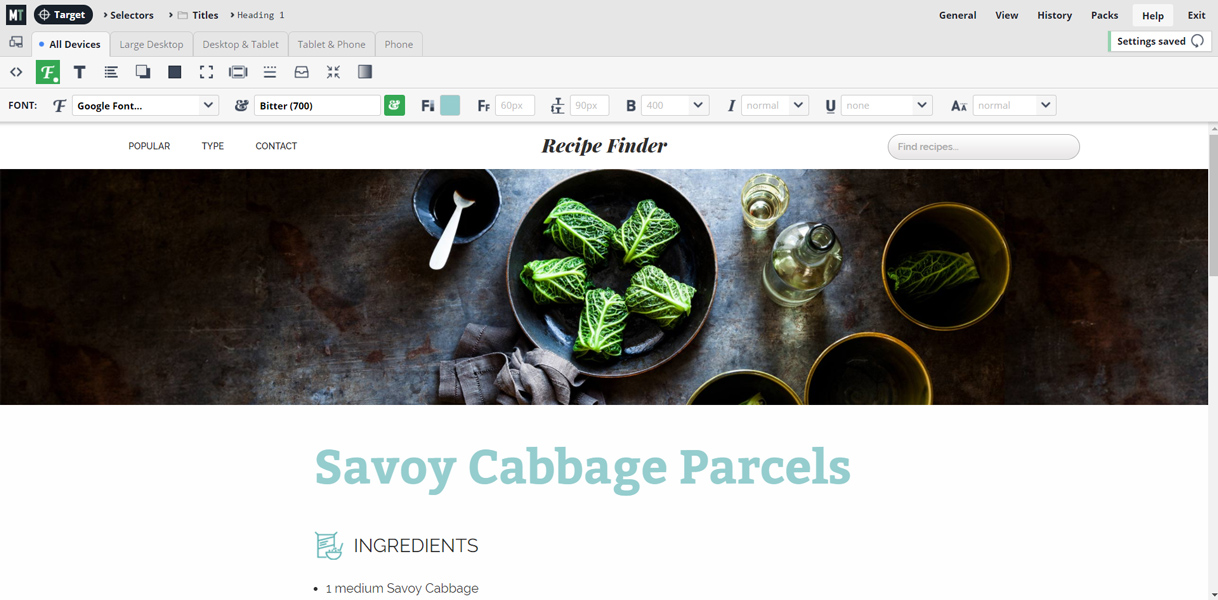Open the teal font color swatch
This screenshot has width=1218, height=600.
tap(450, 105)
